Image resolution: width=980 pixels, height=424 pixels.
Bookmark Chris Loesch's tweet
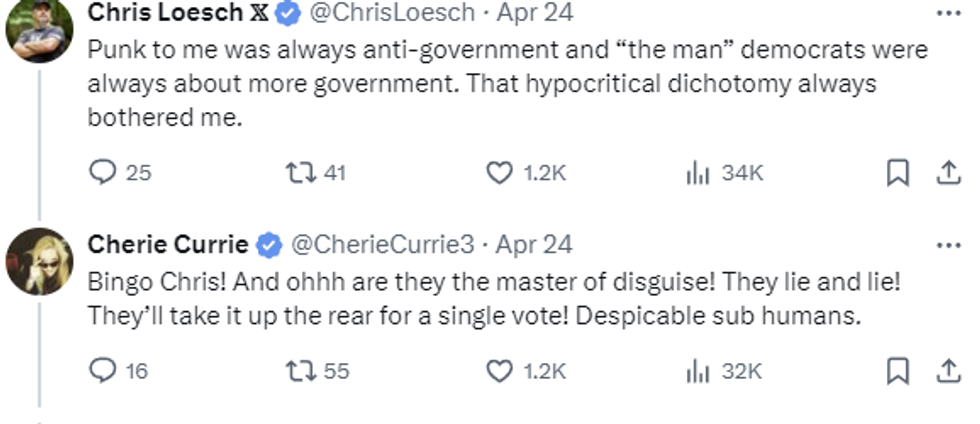899,173
